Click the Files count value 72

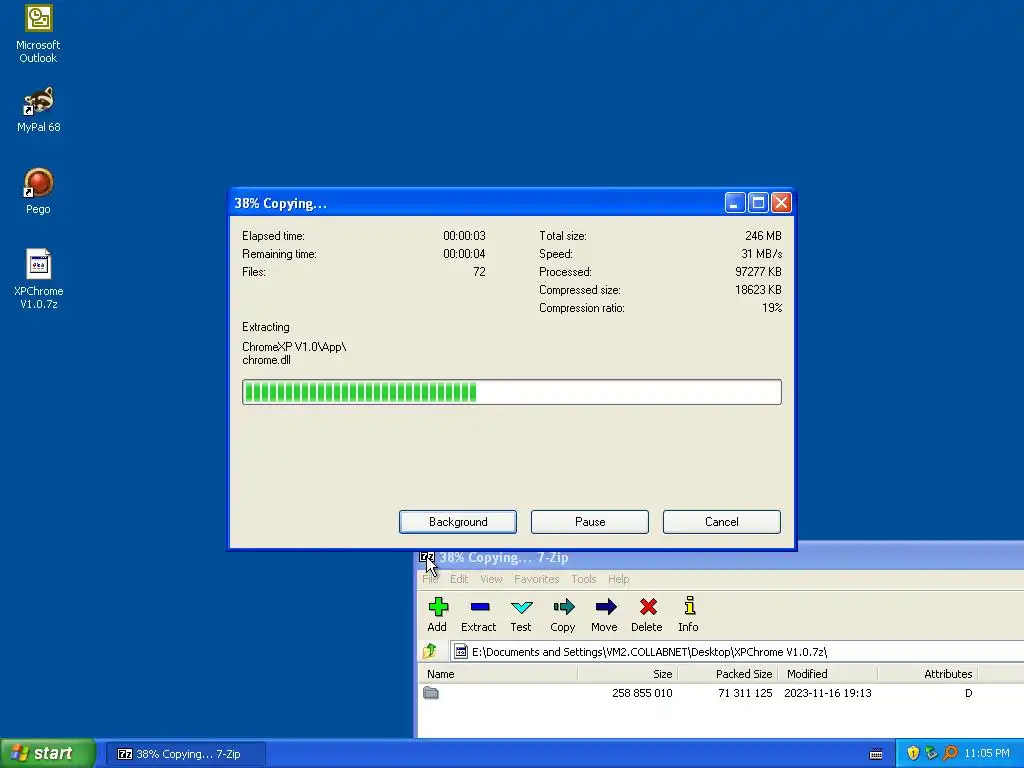pyautogui.click(x=479, y=272)
